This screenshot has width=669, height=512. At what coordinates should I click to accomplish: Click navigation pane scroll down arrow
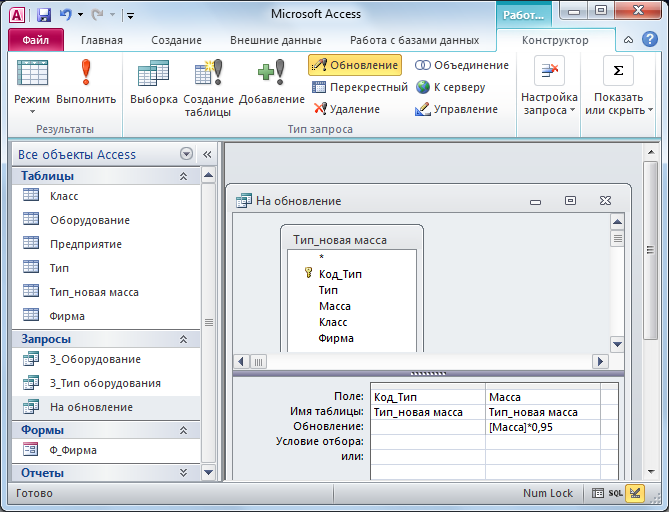coord(209,472)
